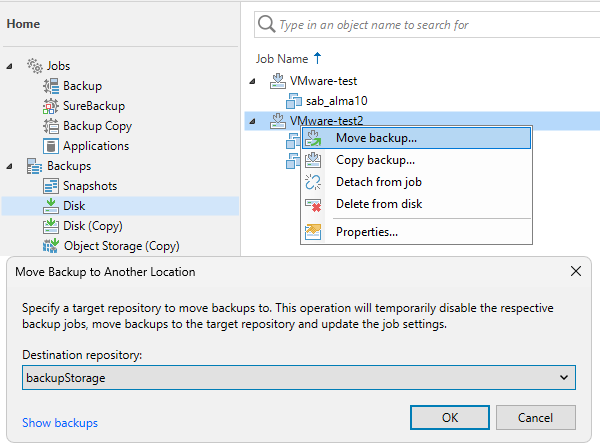Image resolution: width=600 pixels, height=444 pixels.
Task: Select Applications in the tree
Action: tap(96, 146)
